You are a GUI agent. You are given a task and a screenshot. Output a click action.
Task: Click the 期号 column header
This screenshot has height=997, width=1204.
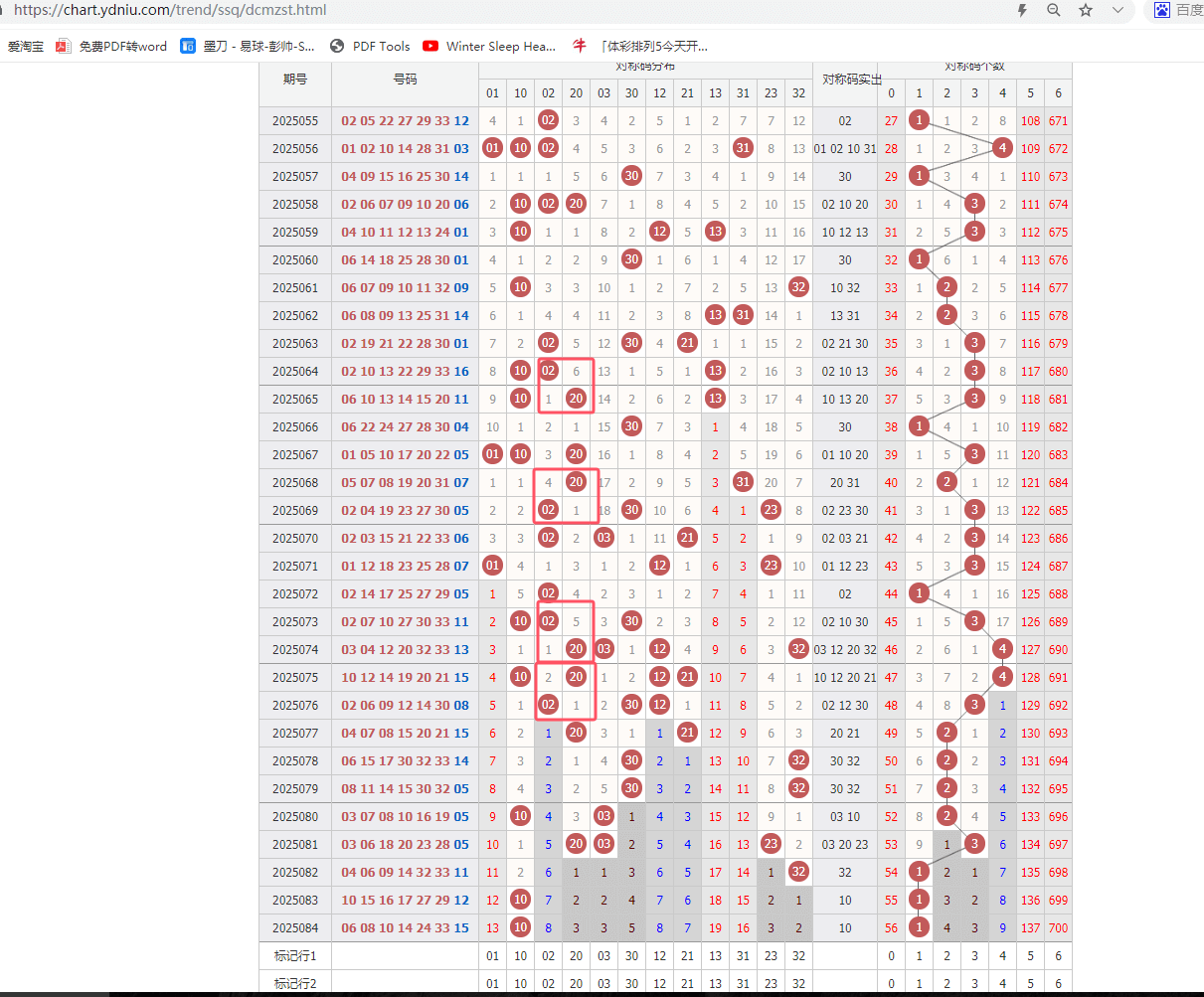coord(295,80)
